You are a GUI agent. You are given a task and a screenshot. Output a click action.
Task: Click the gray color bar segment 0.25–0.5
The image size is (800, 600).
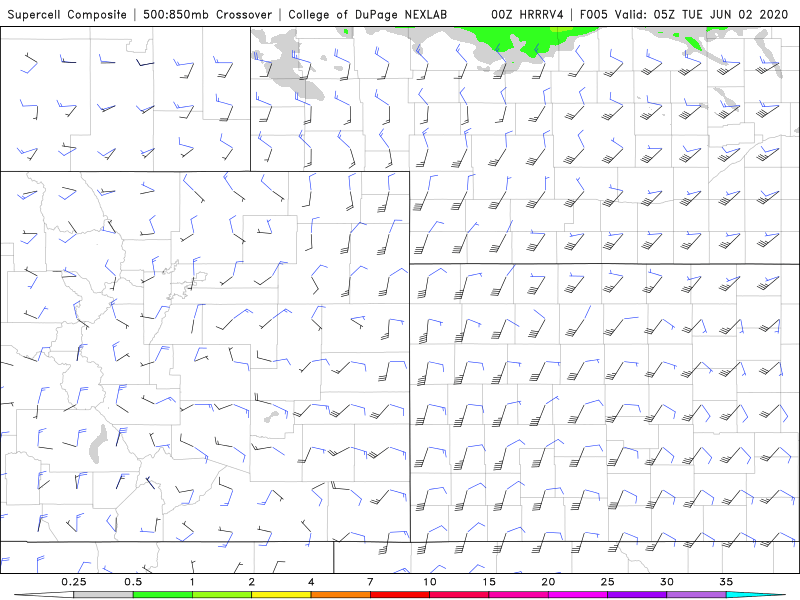click(103, 595)
